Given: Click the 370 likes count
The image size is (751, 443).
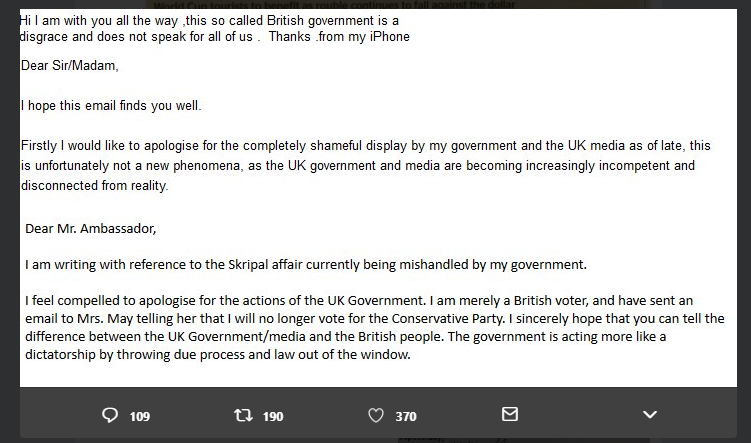Looking at the screenshot, I should [x=406, y=416].
